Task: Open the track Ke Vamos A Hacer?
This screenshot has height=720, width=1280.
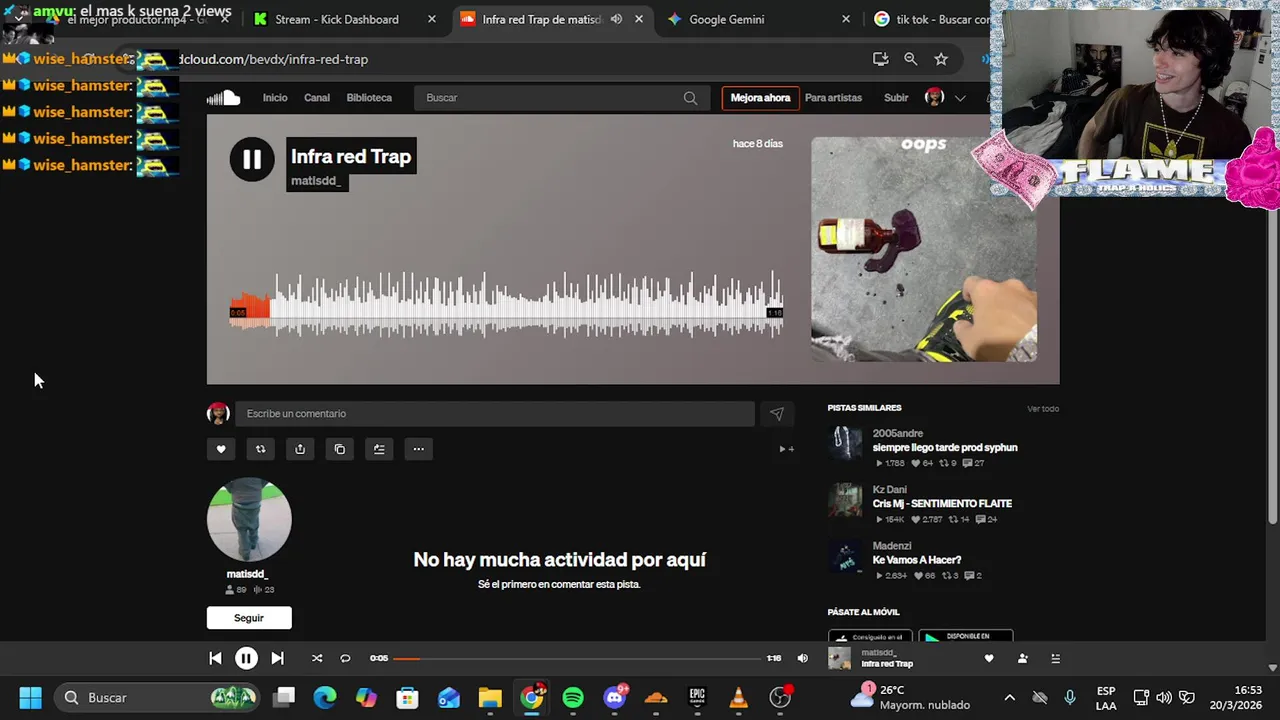Action: [917, 560]
